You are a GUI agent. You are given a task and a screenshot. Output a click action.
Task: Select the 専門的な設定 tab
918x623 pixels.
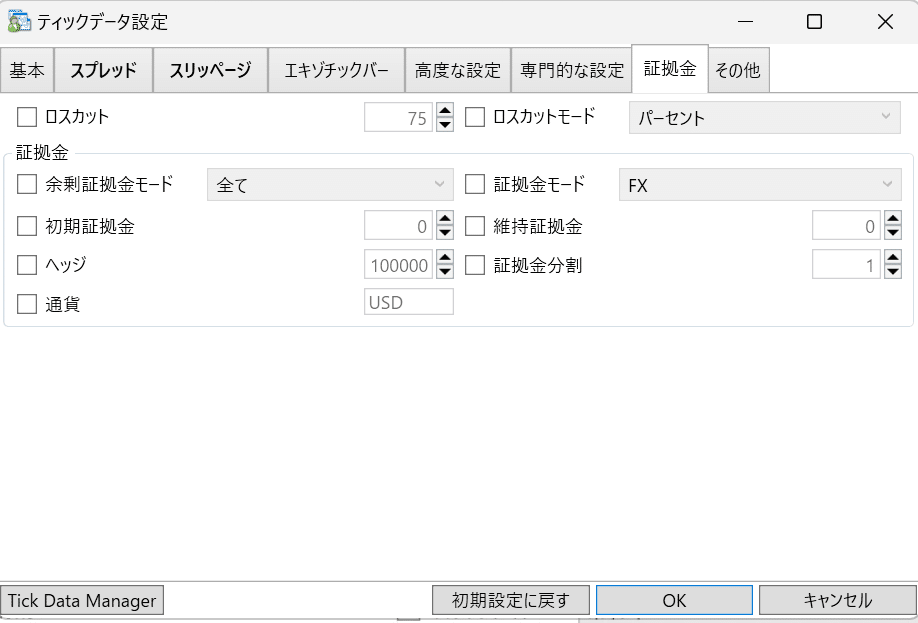[571, 70]
